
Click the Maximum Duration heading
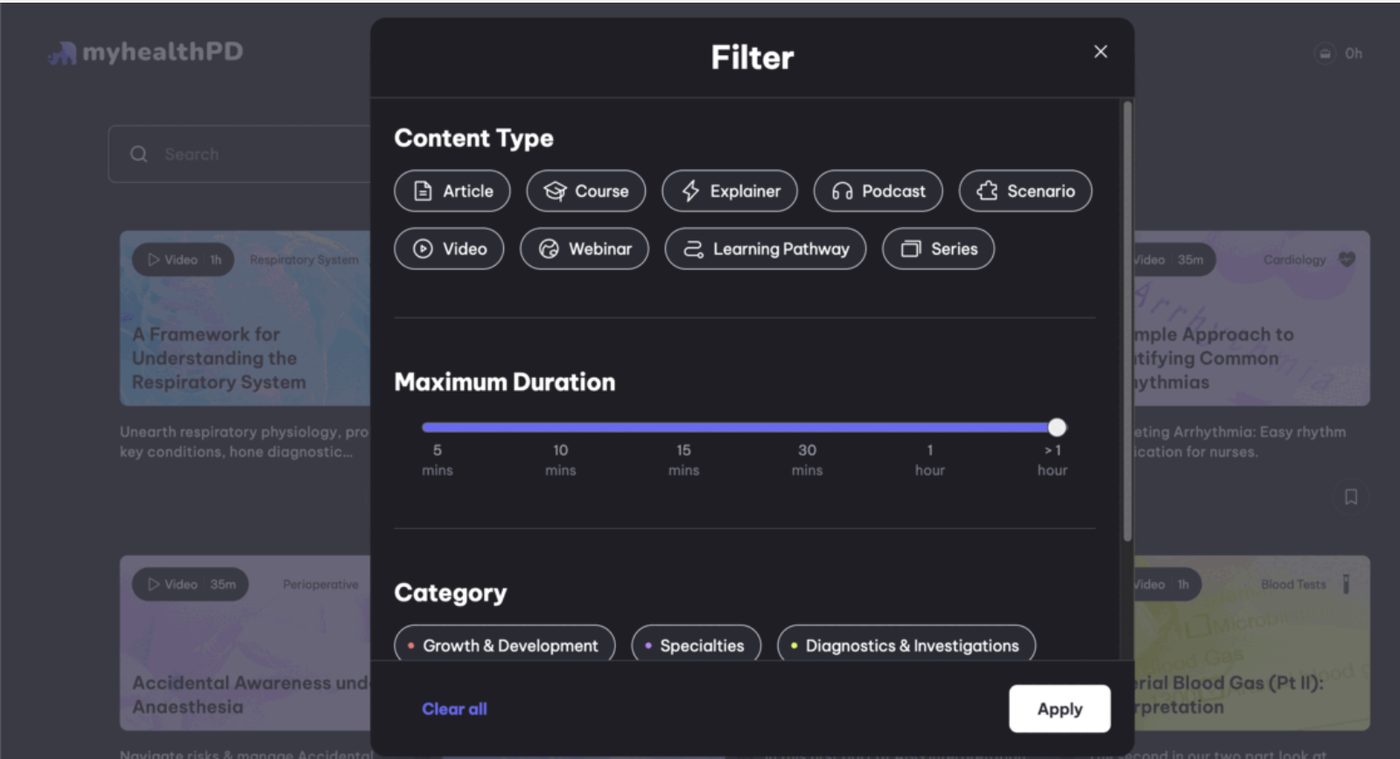pyautogui.click(x=504, y=382)
